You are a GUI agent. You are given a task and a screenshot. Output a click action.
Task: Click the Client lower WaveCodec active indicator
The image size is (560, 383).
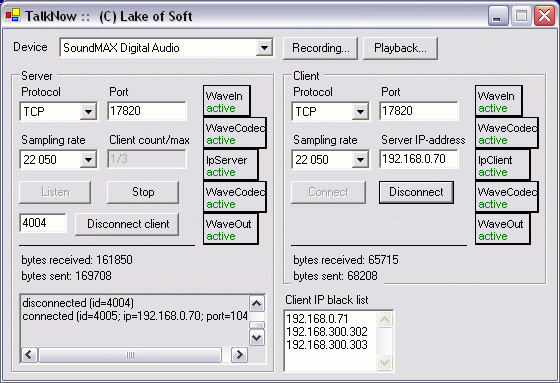coord(507,197)
